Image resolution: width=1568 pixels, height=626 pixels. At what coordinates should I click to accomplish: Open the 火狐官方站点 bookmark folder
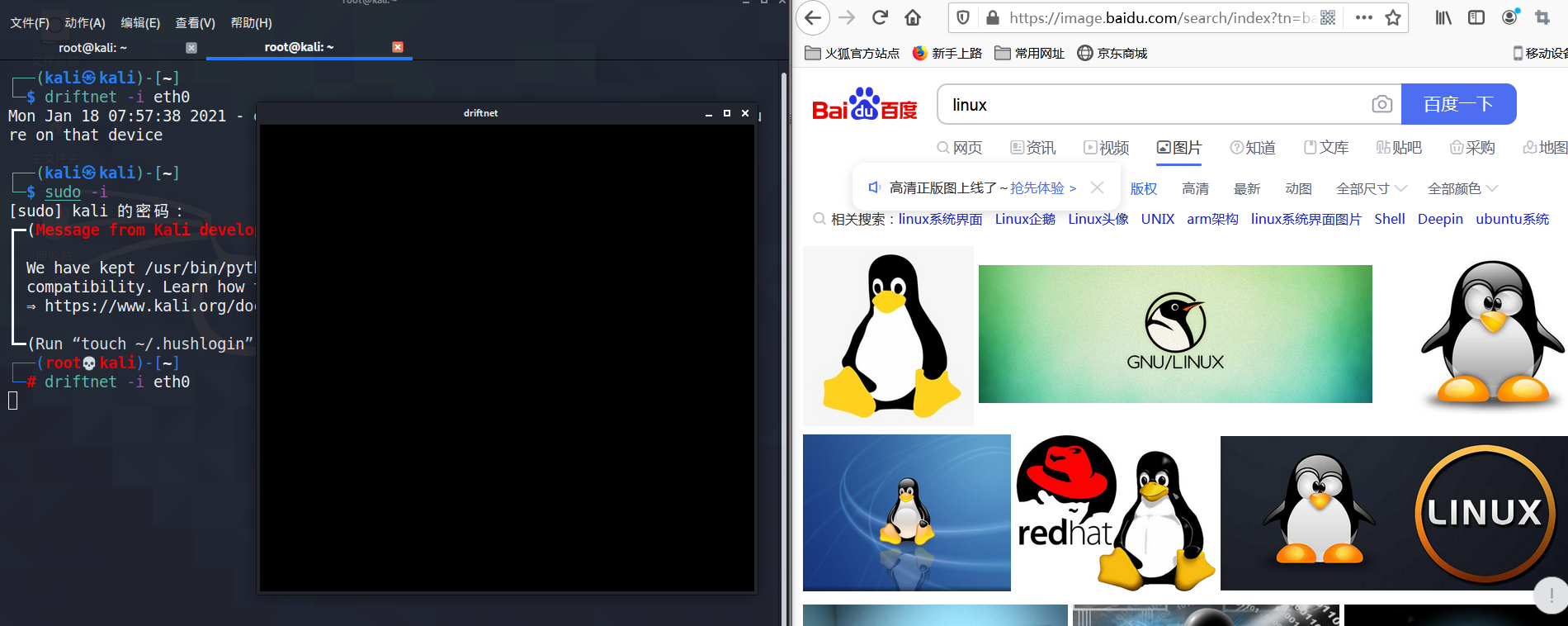click(852, 53)
